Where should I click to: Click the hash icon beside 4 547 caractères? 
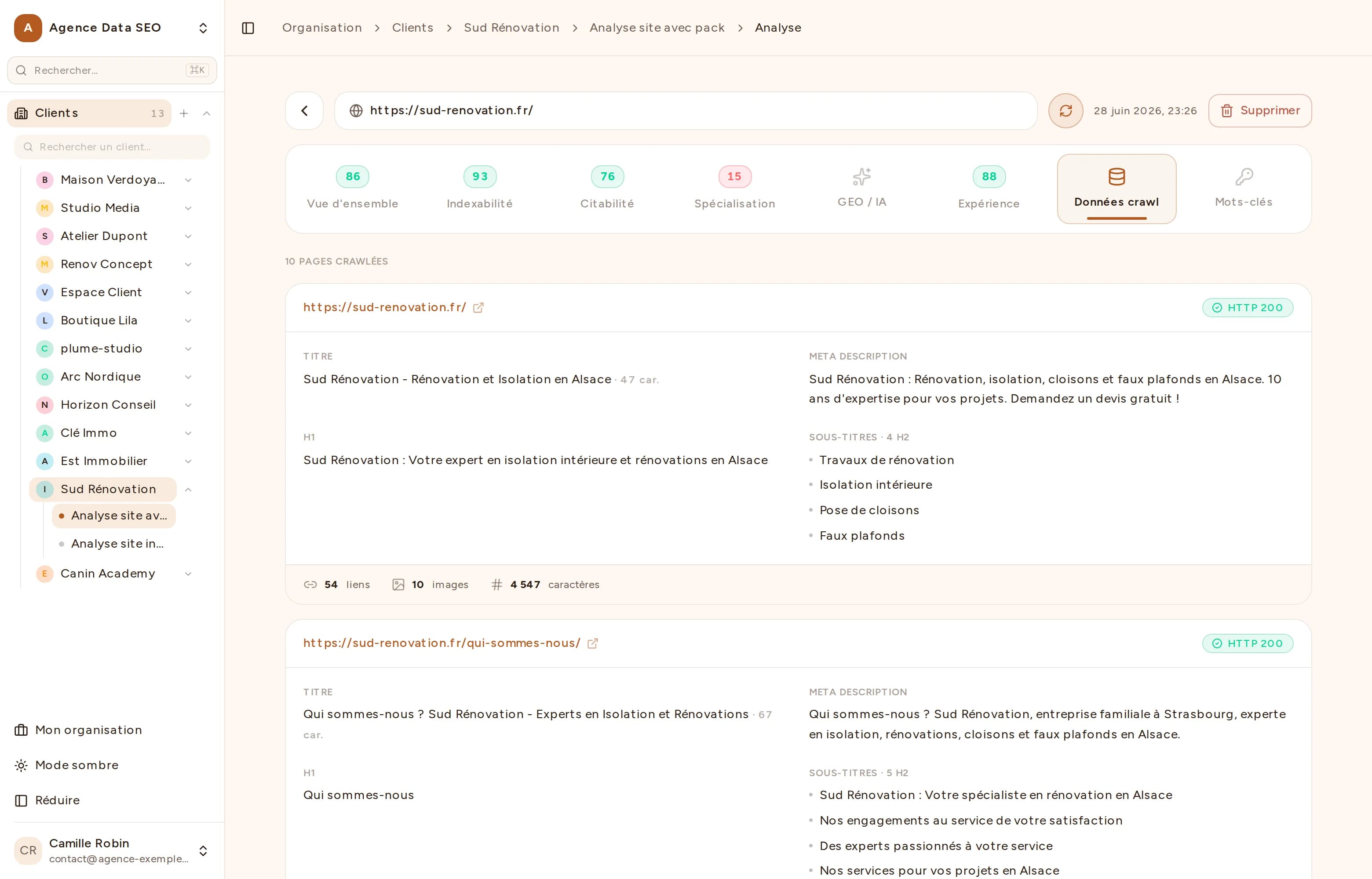[x=497, y=585]
